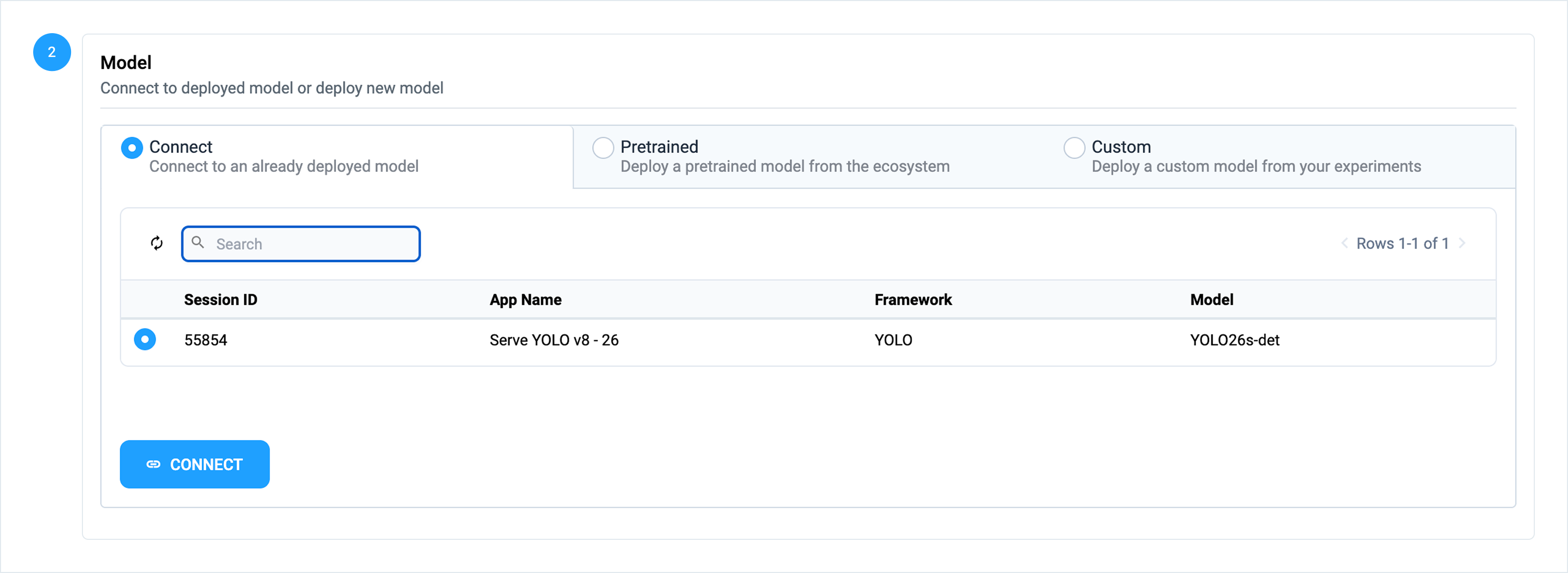Screen dimensions: 1568x573
Task: Select the Connect radio option
Action: tap(132, 148)
